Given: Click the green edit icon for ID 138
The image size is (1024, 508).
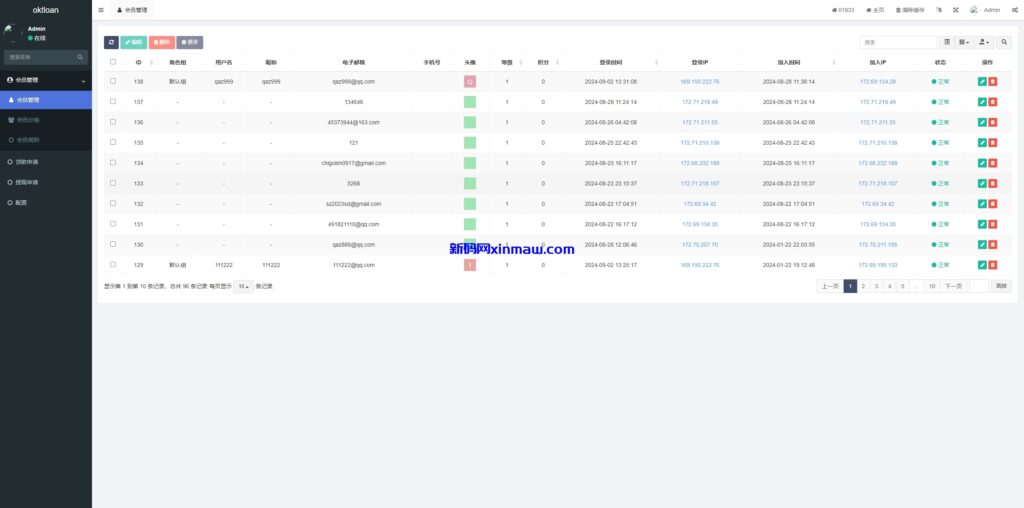Looking at the screenshot, I should pyautogui.click(x=982, y=81).
